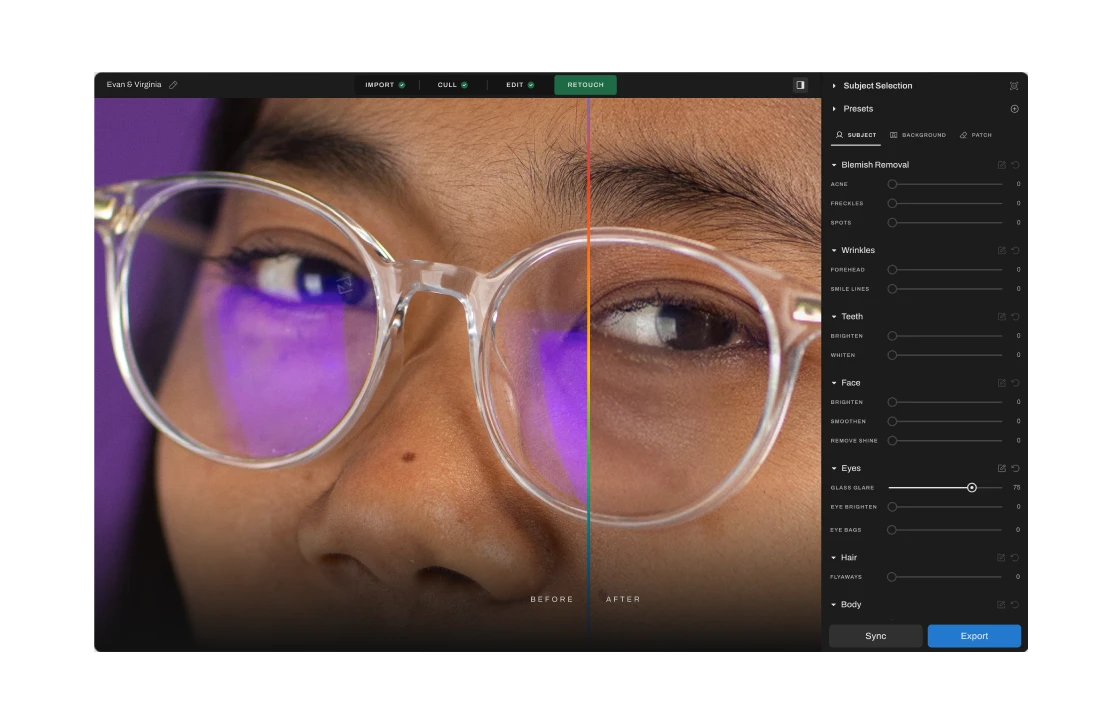Open the Patch tab

coord(975,135)
